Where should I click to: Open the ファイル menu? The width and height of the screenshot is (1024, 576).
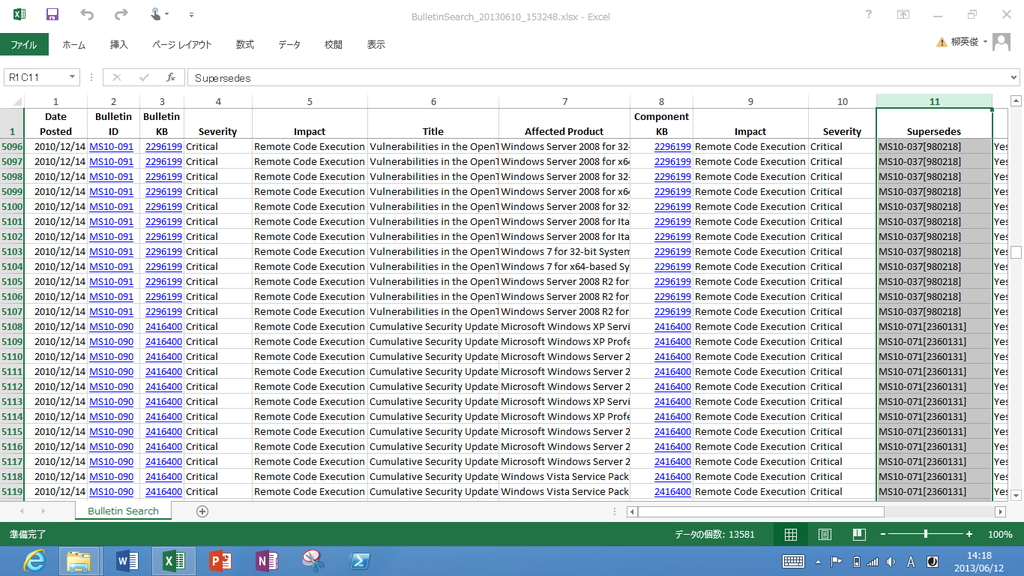(x=23, y=44)
